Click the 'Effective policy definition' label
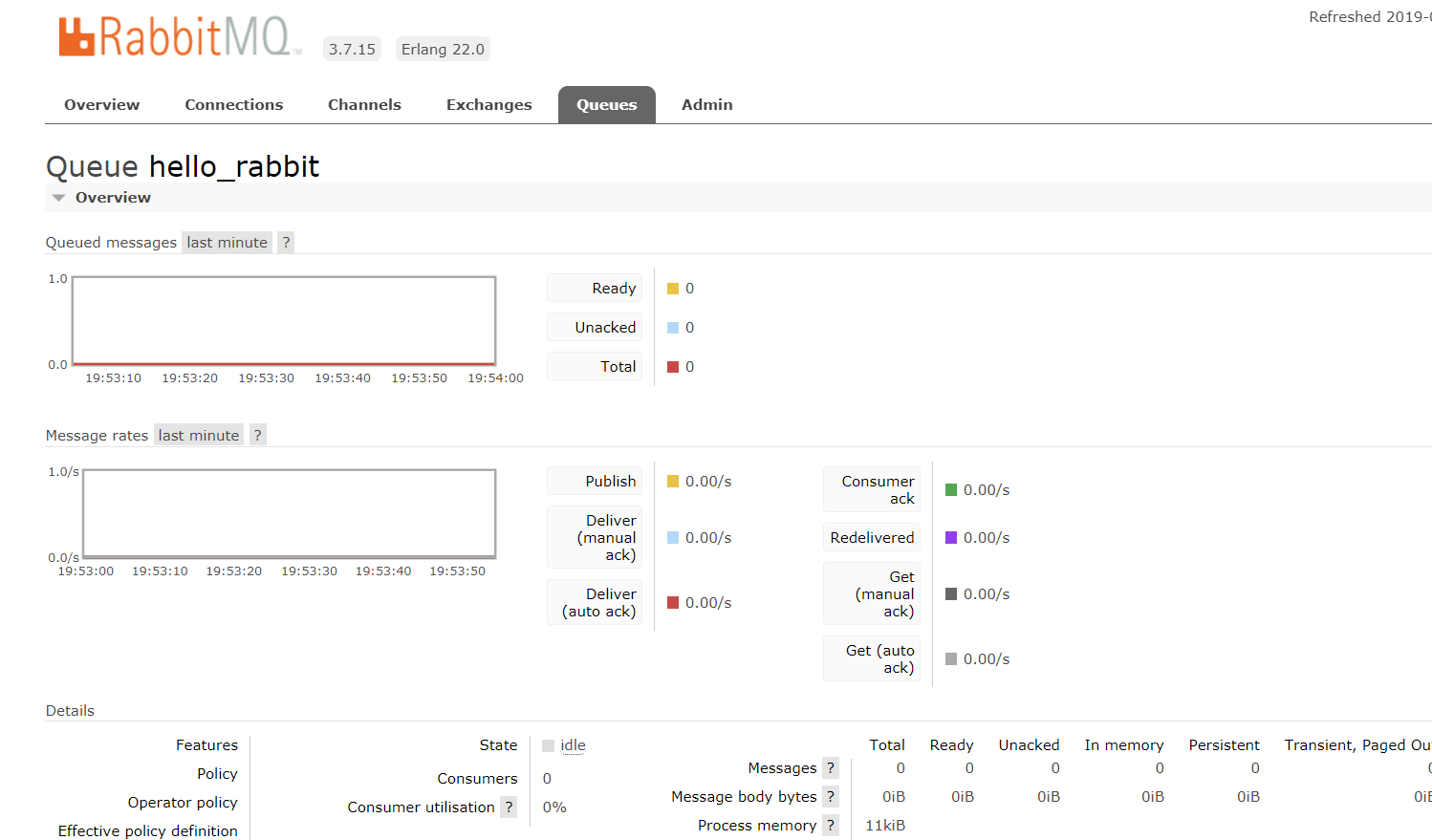1432x840 pixels. click(x=148, y=831)
